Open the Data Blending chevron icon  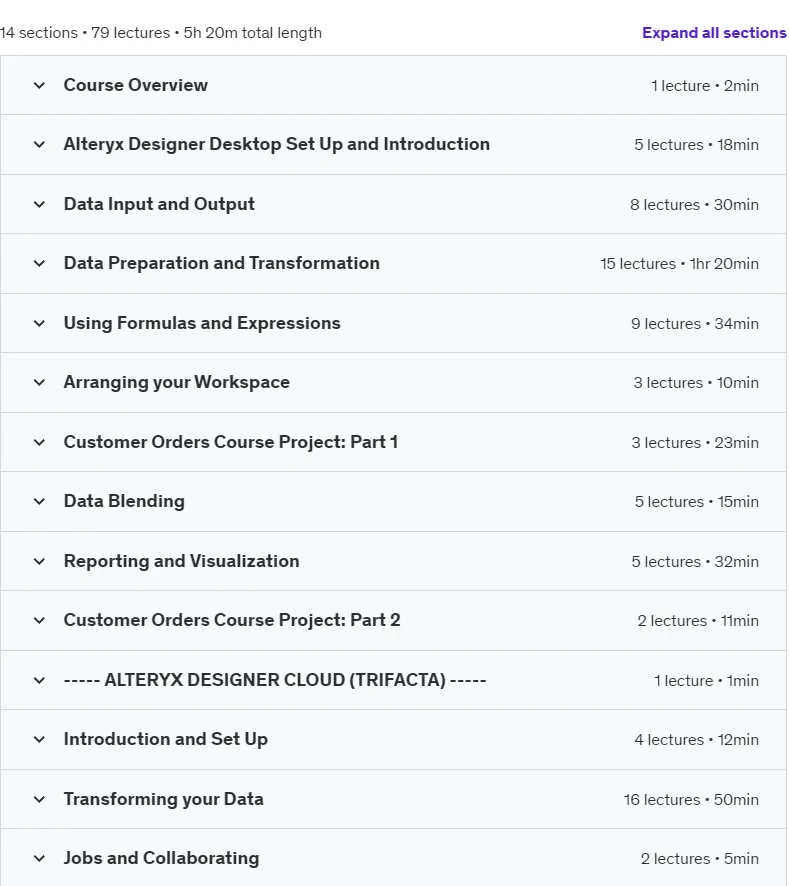tap(39, 501)
